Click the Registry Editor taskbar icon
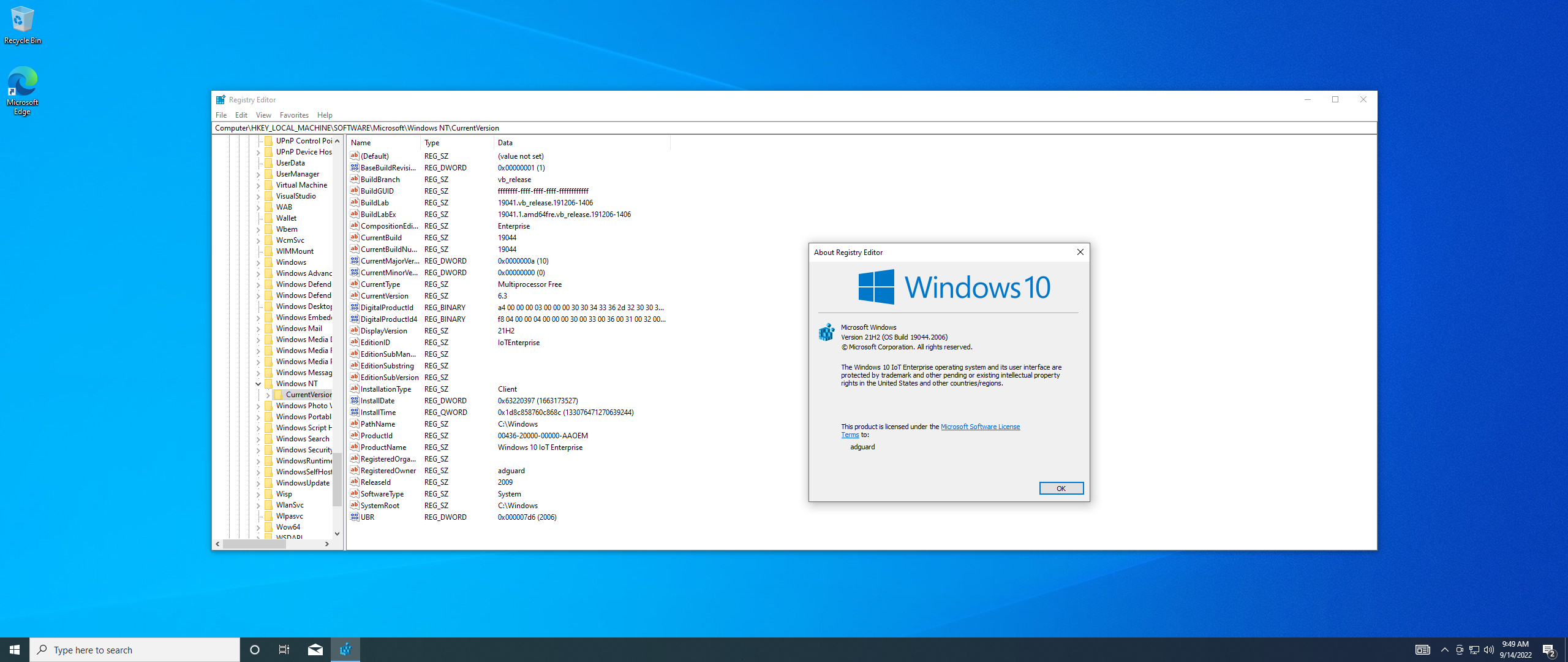 coord(345,650)
